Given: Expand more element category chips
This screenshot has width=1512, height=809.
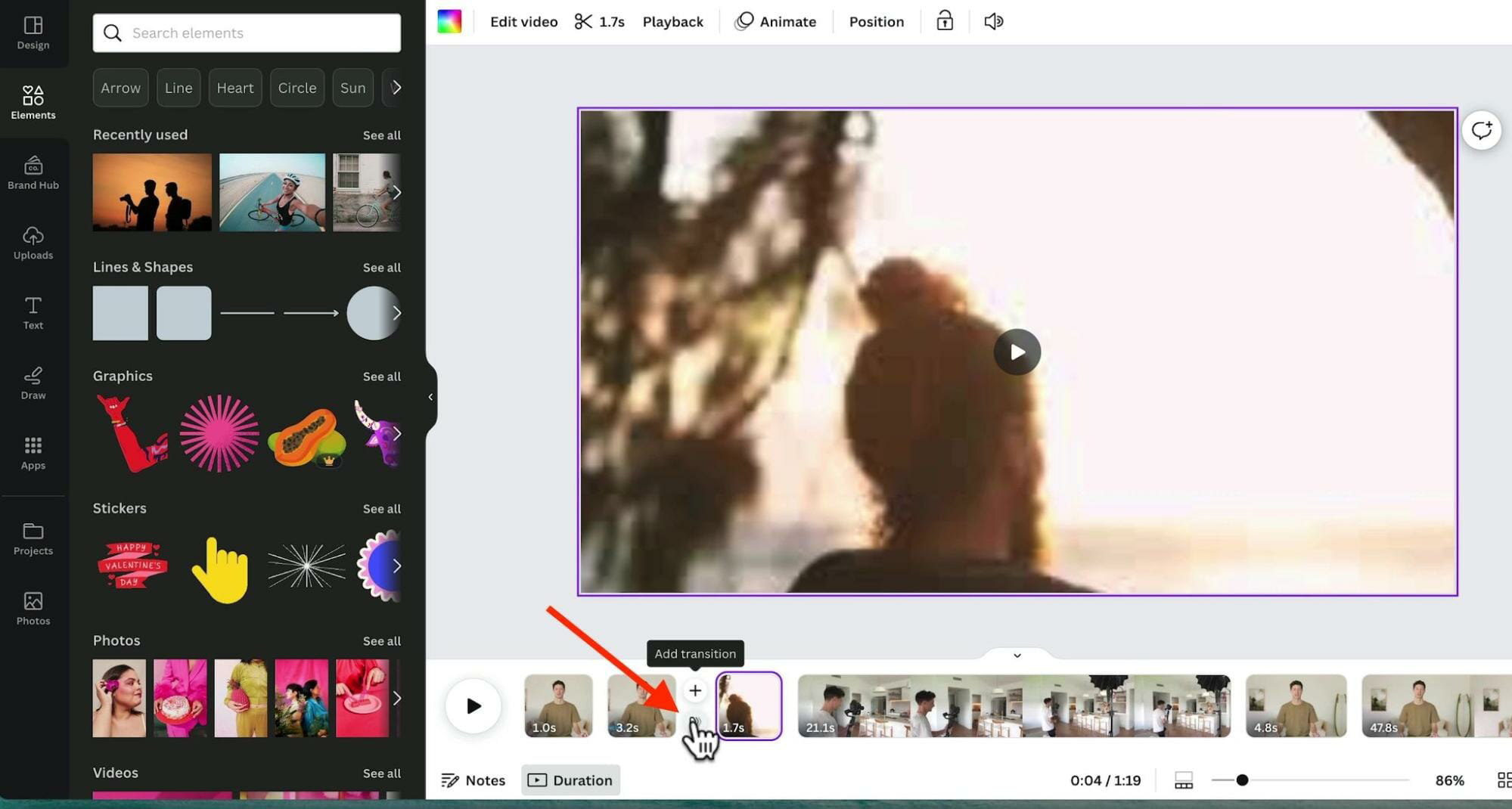Looking at the screenshot, I should [396, 87].
